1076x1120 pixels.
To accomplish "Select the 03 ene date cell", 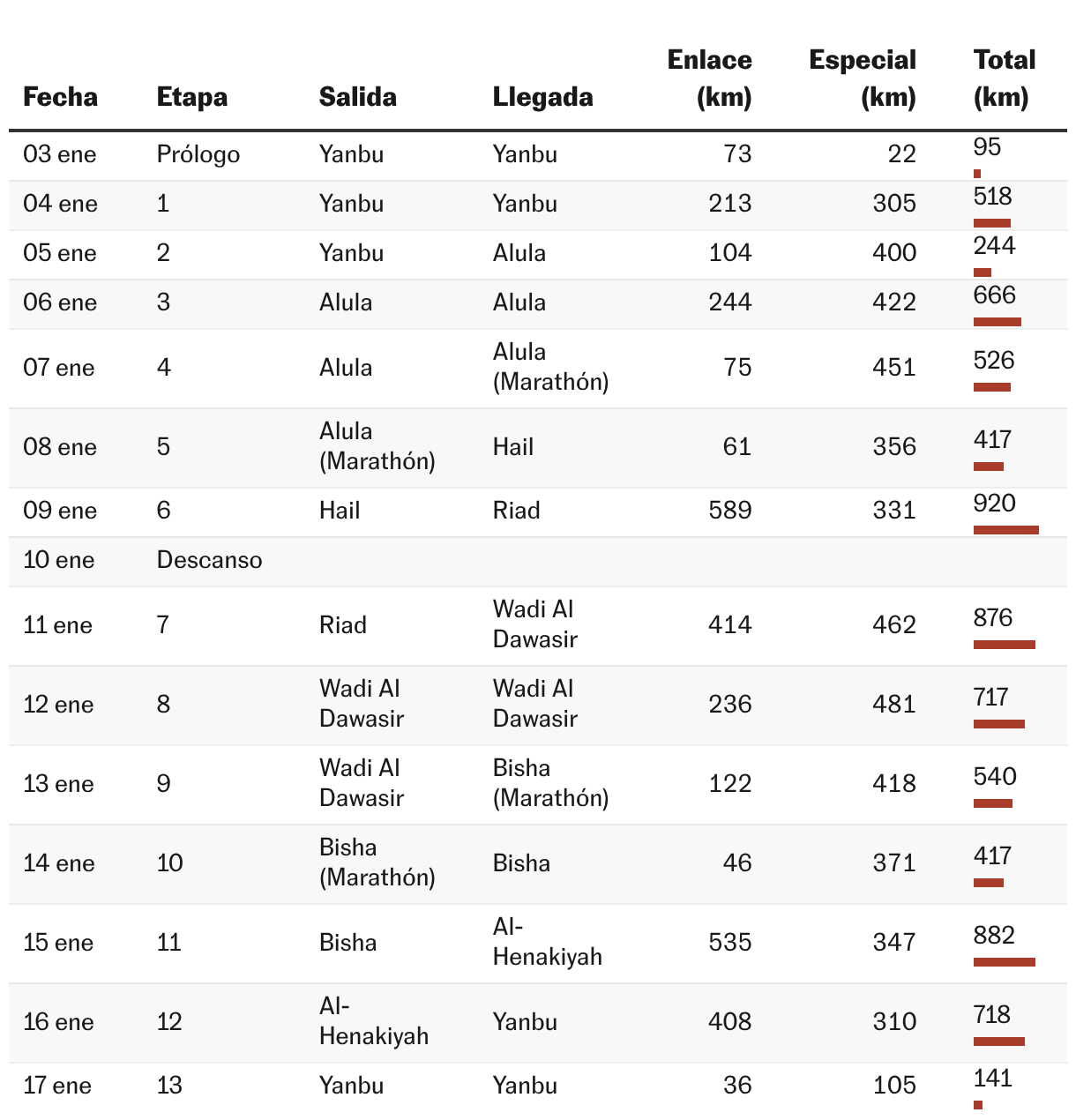I will [59, 154].
